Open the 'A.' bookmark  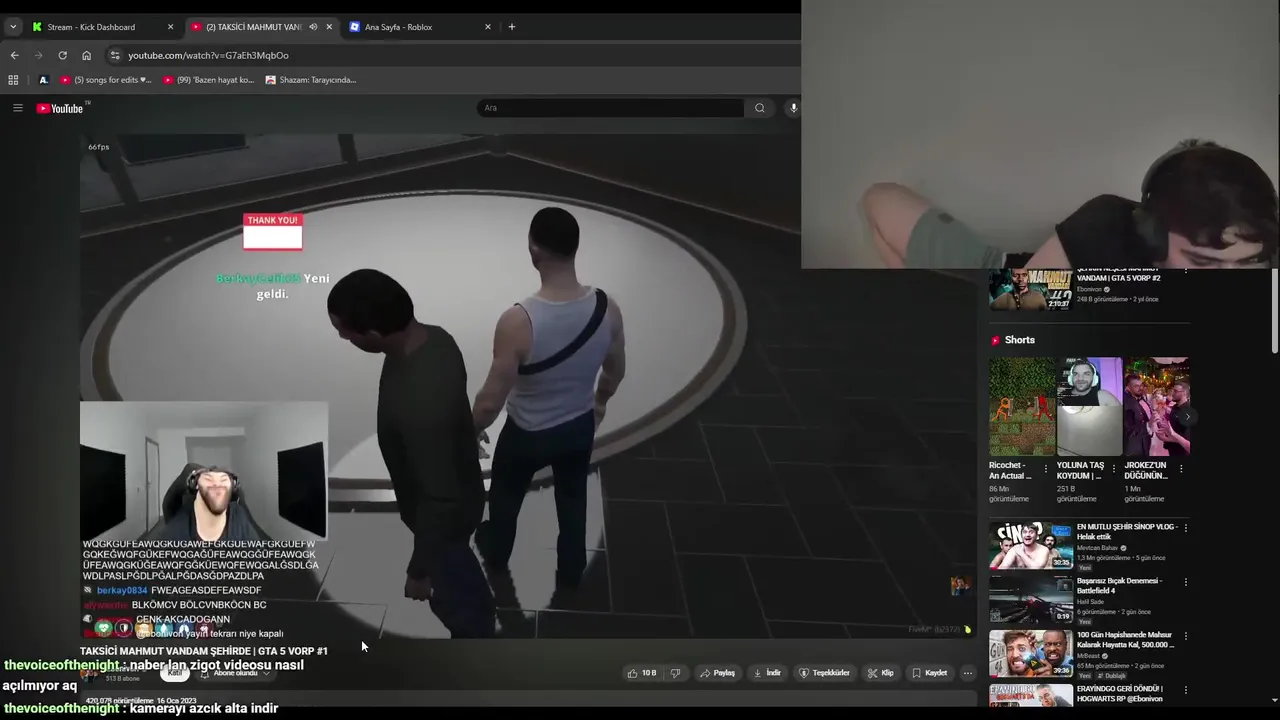(43, 80)
